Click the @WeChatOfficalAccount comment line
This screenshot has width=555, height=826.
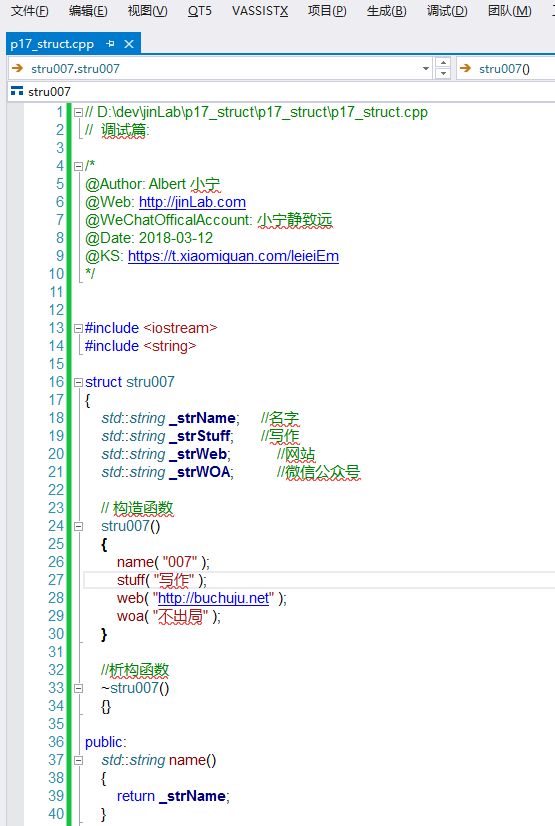209,220
